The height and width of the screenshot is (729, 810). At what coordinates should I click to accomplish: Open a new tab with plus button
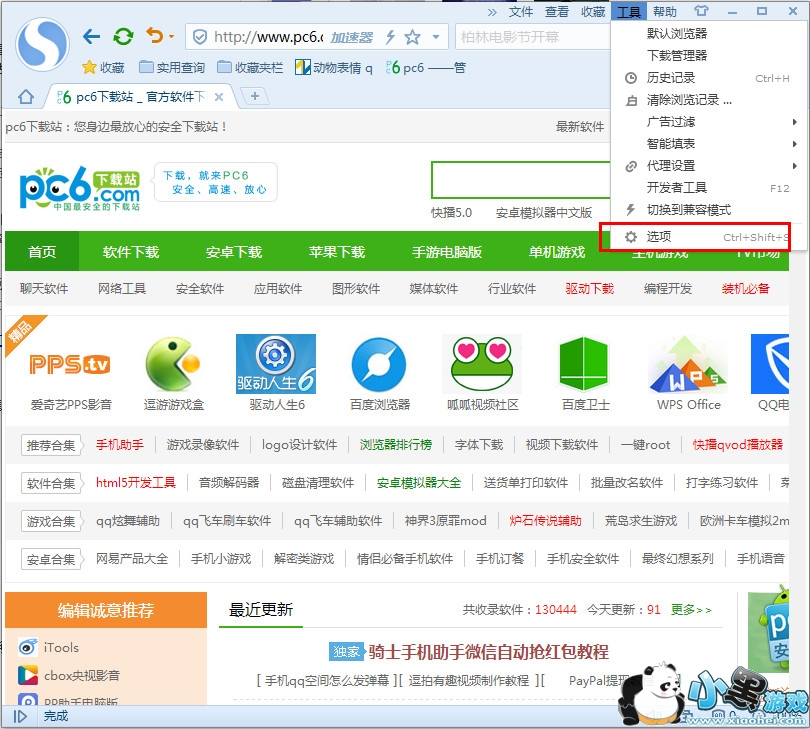(255, 96)
